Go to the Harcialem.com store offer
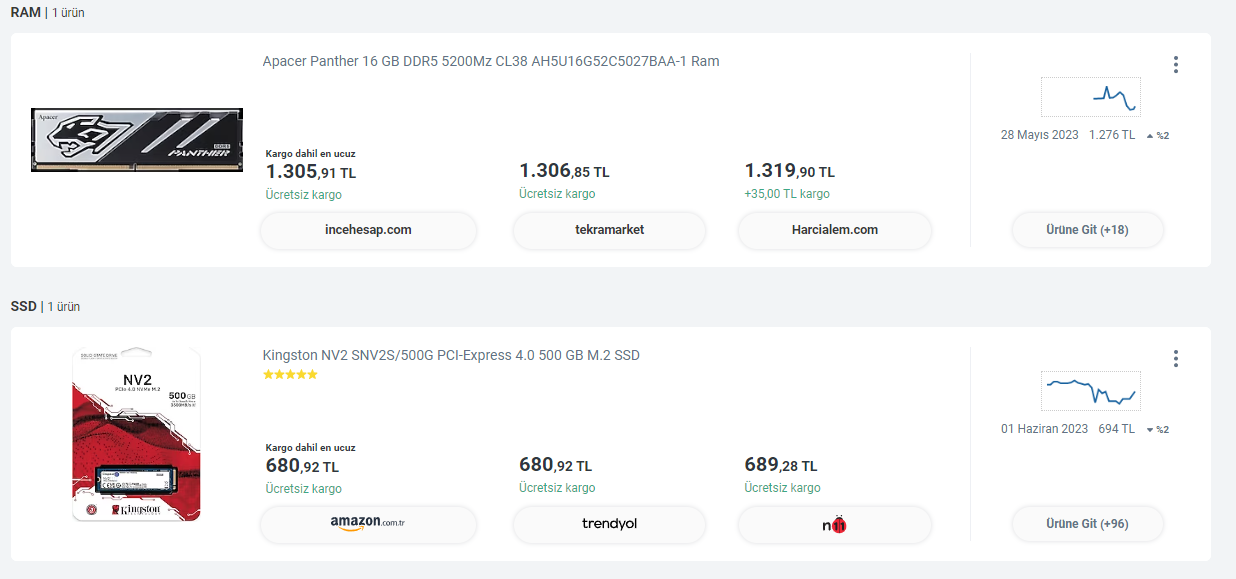This screenshot has width=1236, height=579. (834, 230)
